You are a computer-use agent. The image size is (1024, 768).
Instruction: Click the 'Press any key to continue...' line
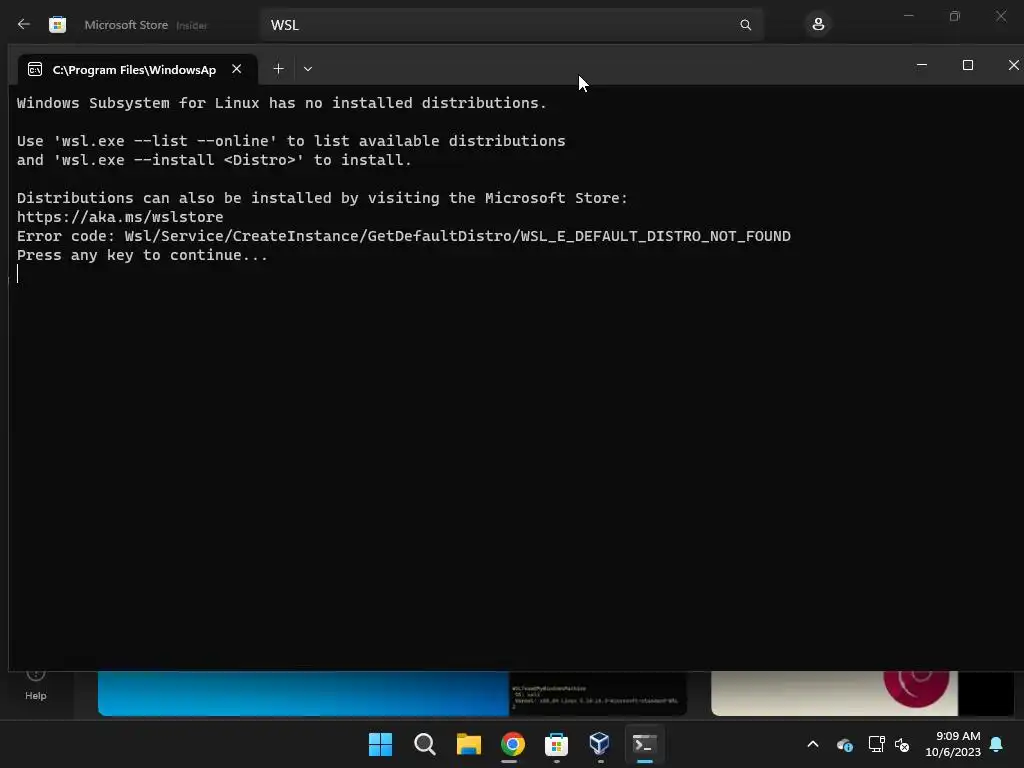[142, 255]
